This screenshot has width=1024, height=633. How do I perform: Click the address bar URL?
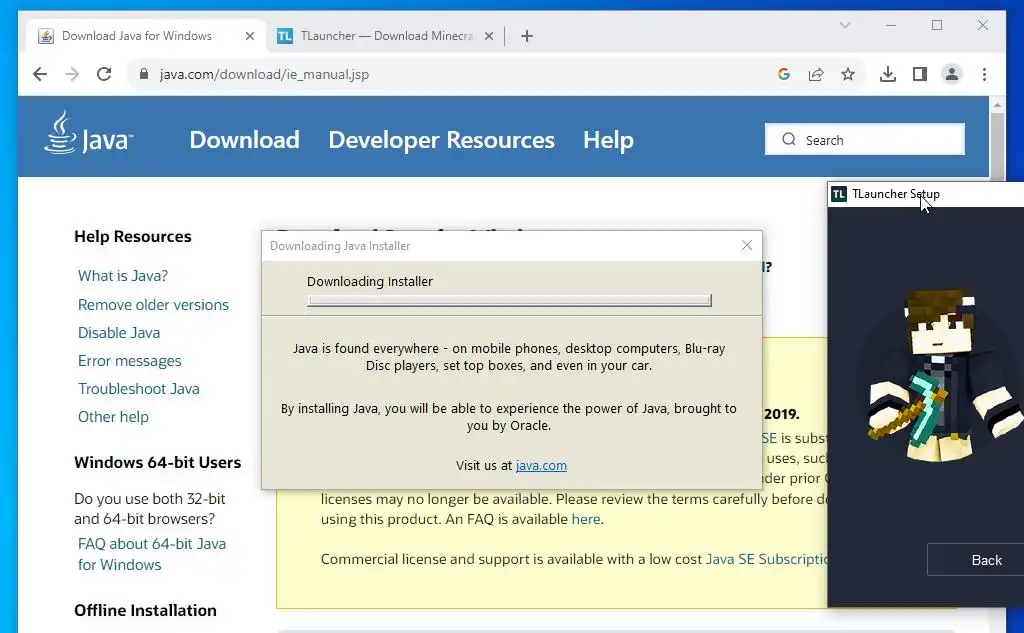coord(264,74)
